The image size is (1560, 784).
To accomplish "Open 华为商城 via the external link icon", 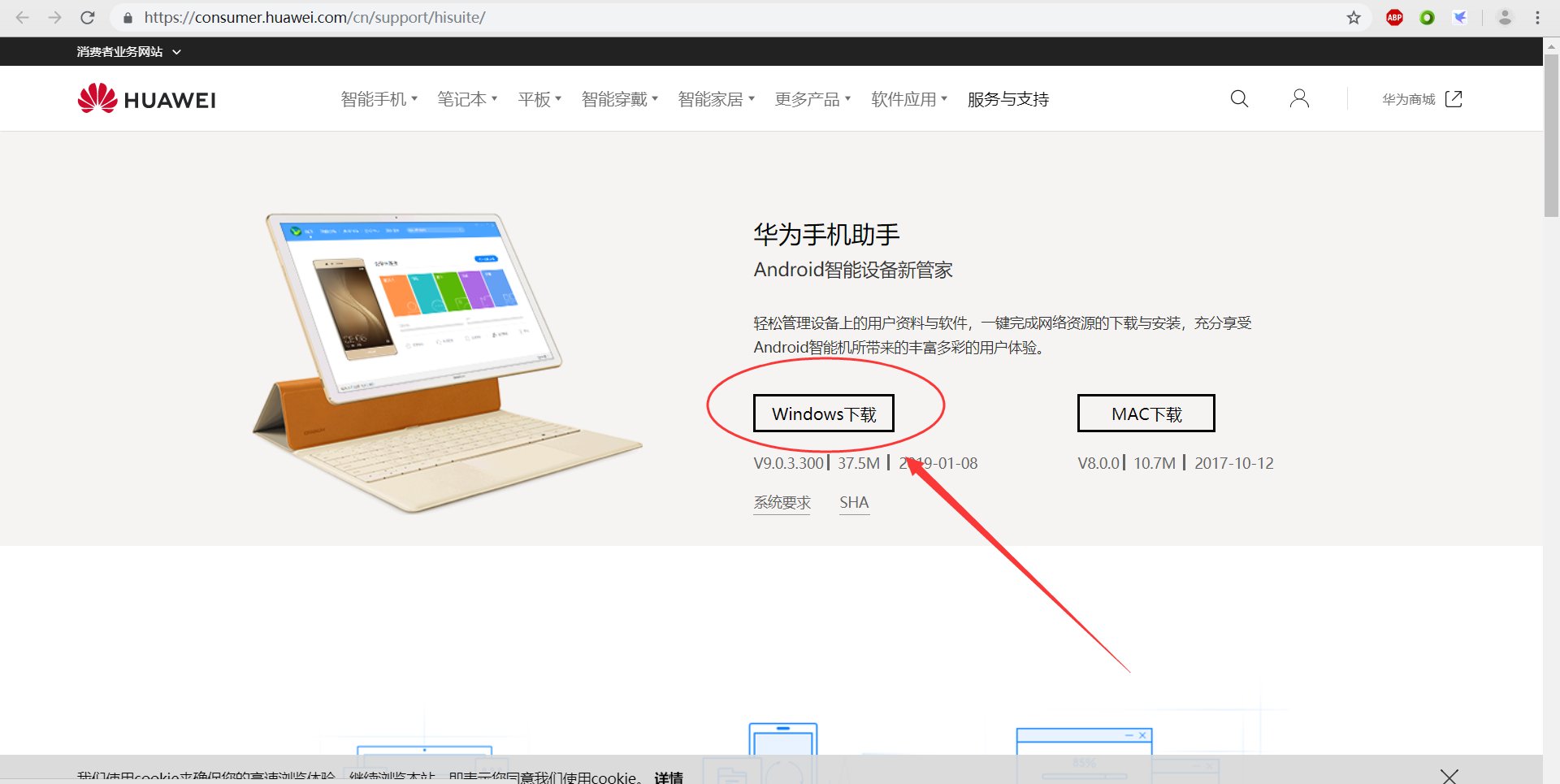I will tap(1454, 98).
